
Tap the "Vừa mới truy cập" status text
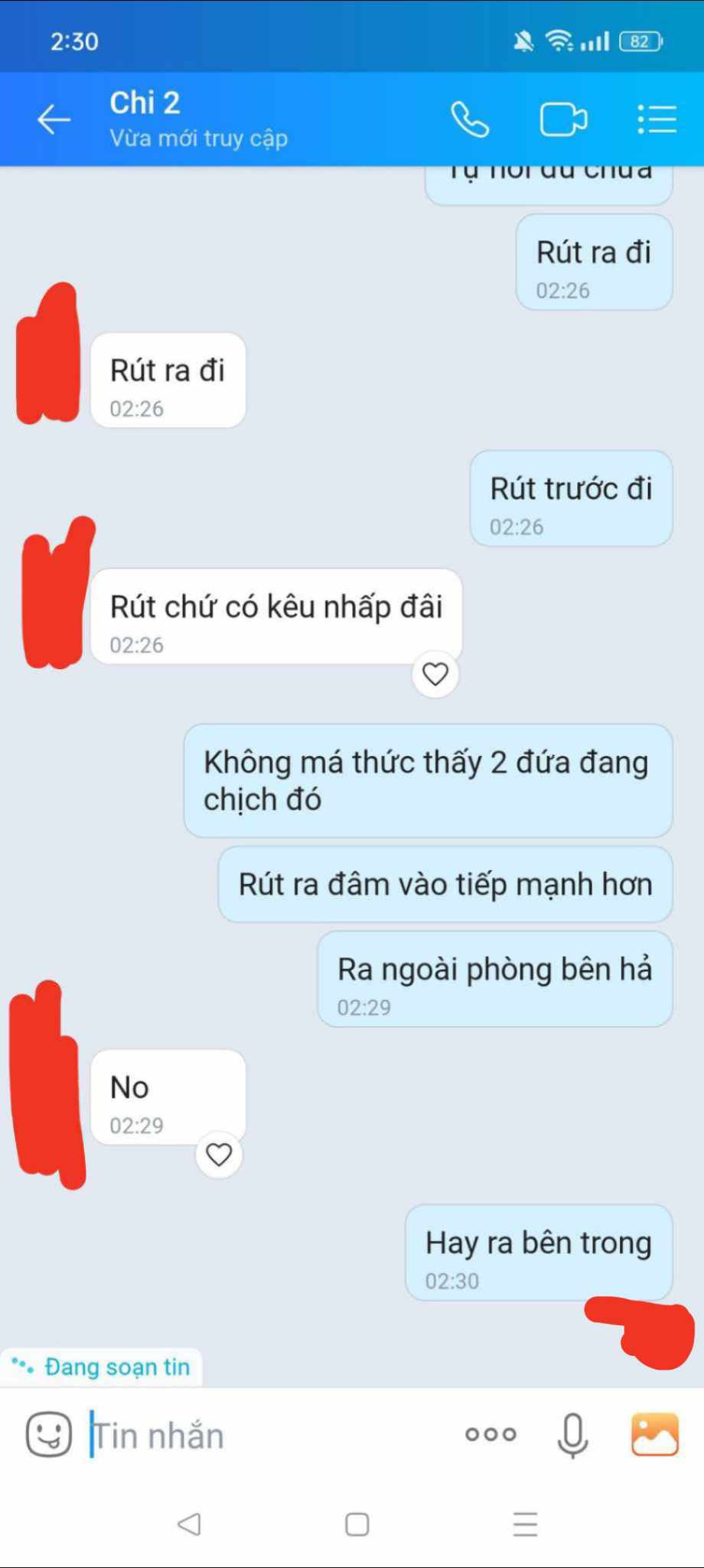click(199, 139)
